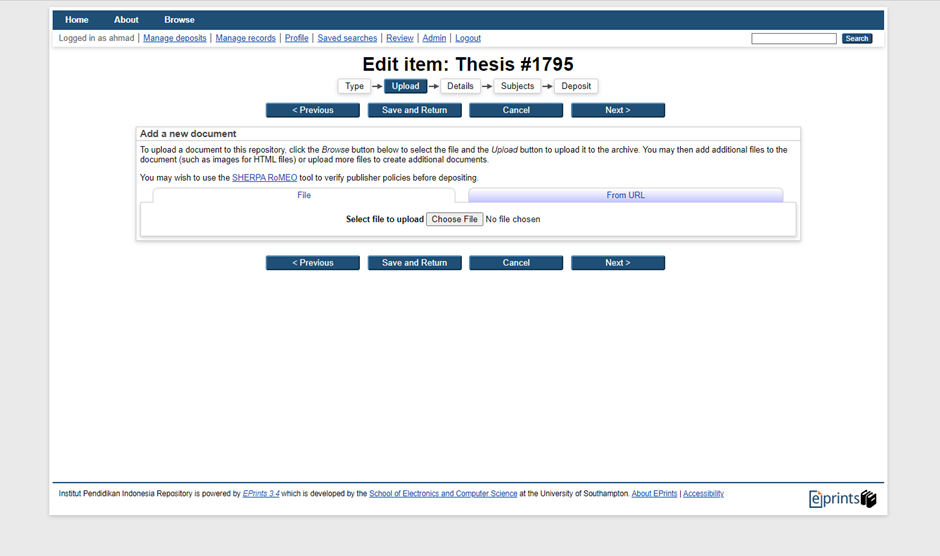This screenshot has height=556, width=940.
Task: Click the Search button
Action: click(x=856, y=38)
